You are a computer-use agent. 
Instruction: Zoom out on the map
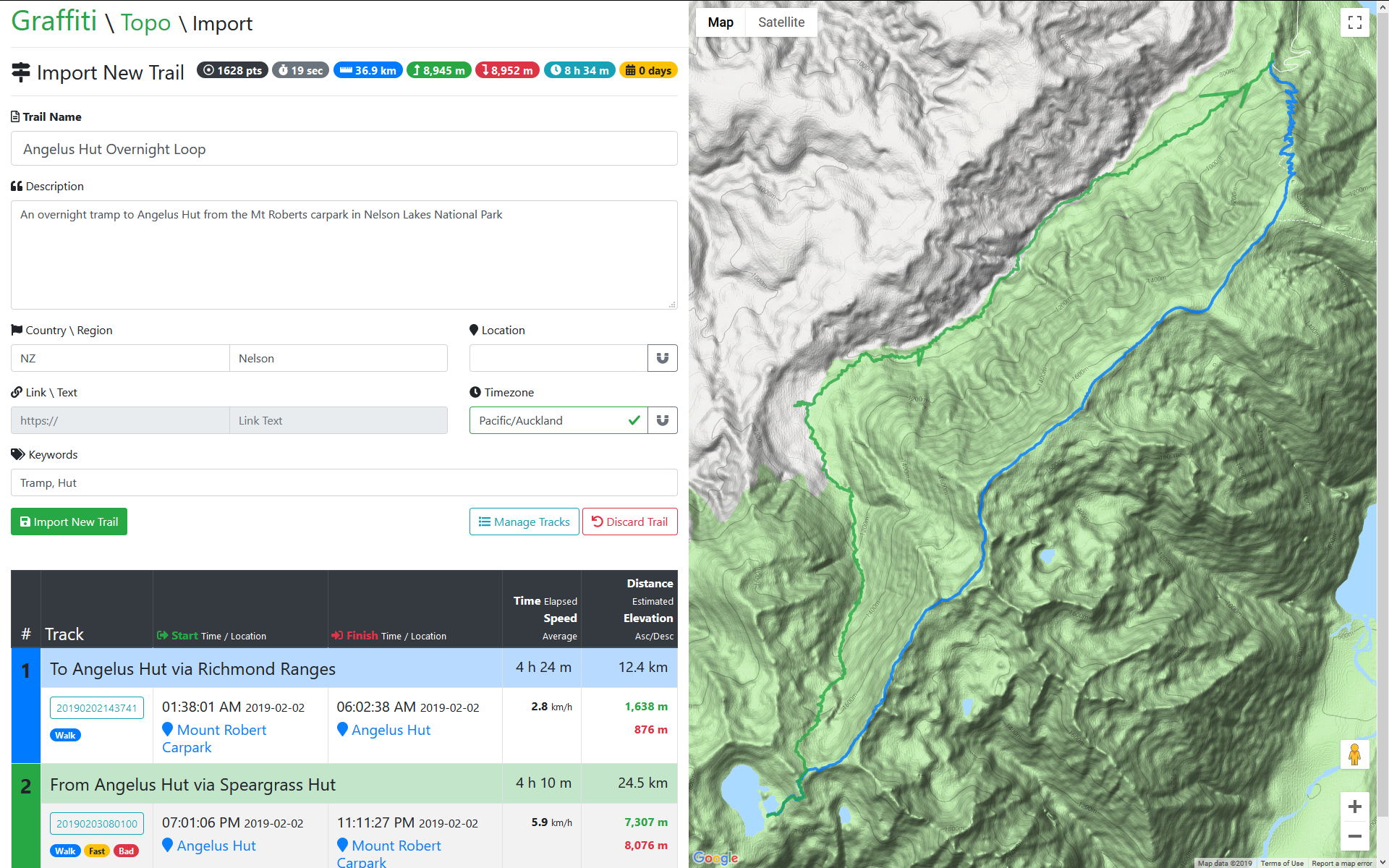(1354, 836)
